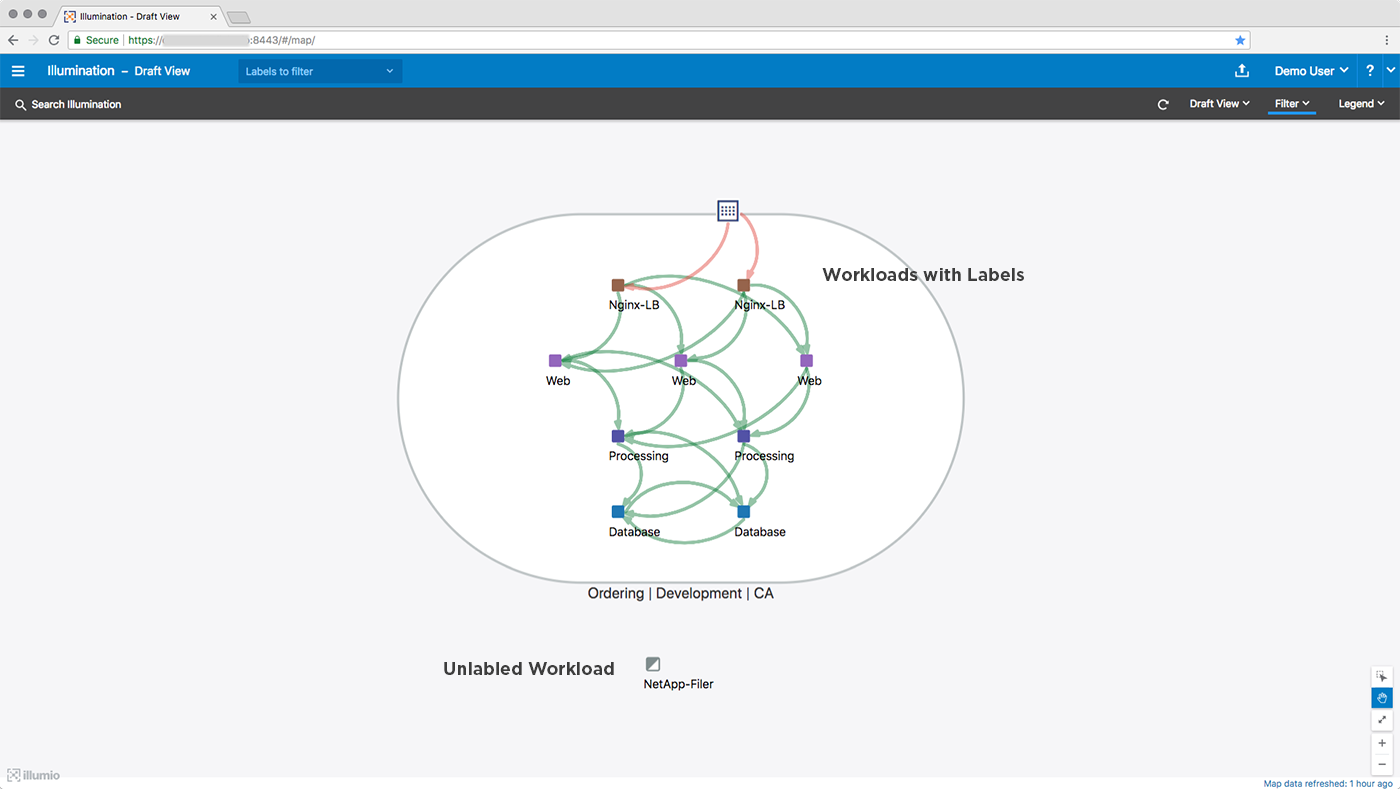Go back with the browser back arrow
Viewport: 1400px width, 789px height.
coord(13,40)
